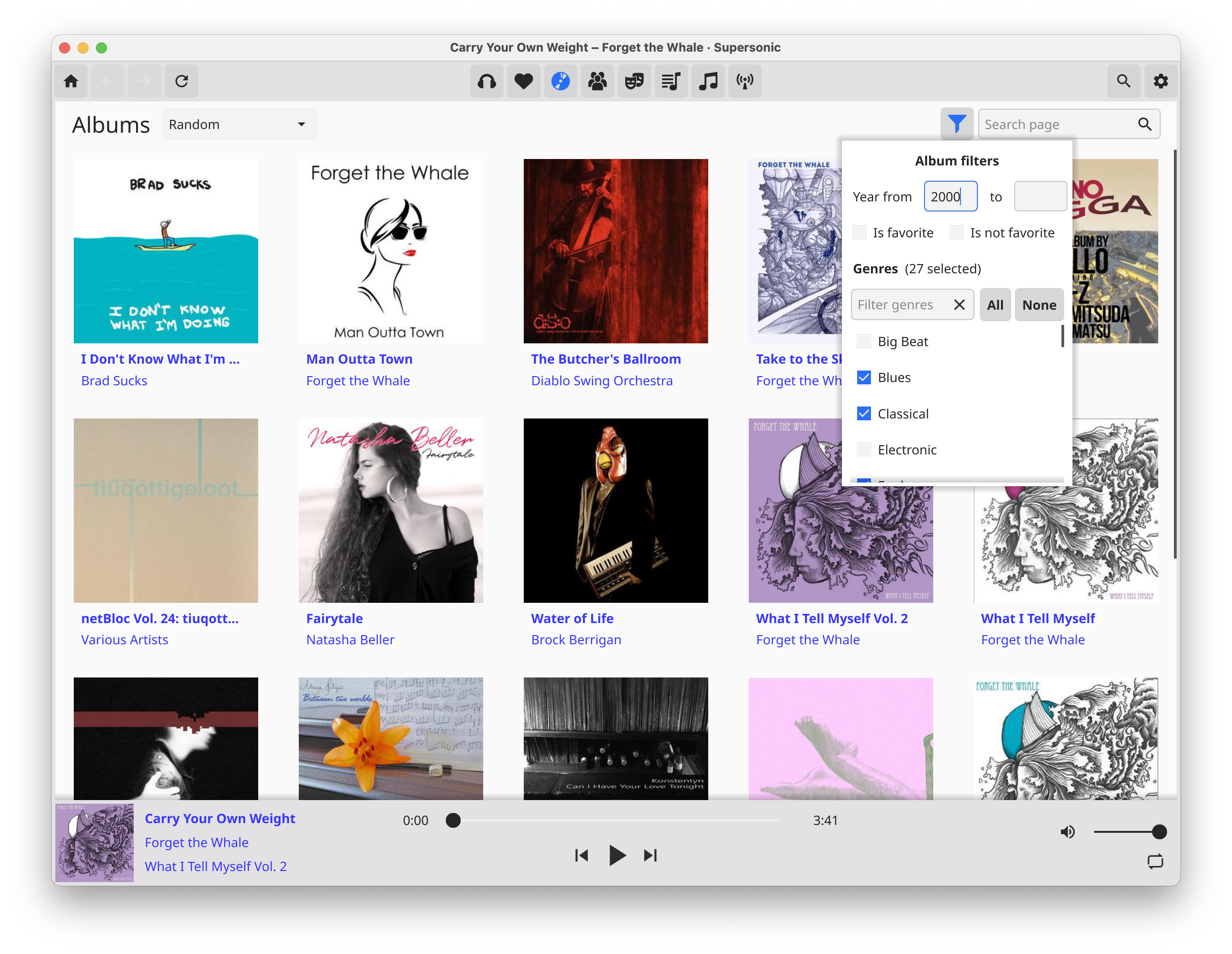
Task: Open the Playlists page icon
Action: tap(671, 81)
